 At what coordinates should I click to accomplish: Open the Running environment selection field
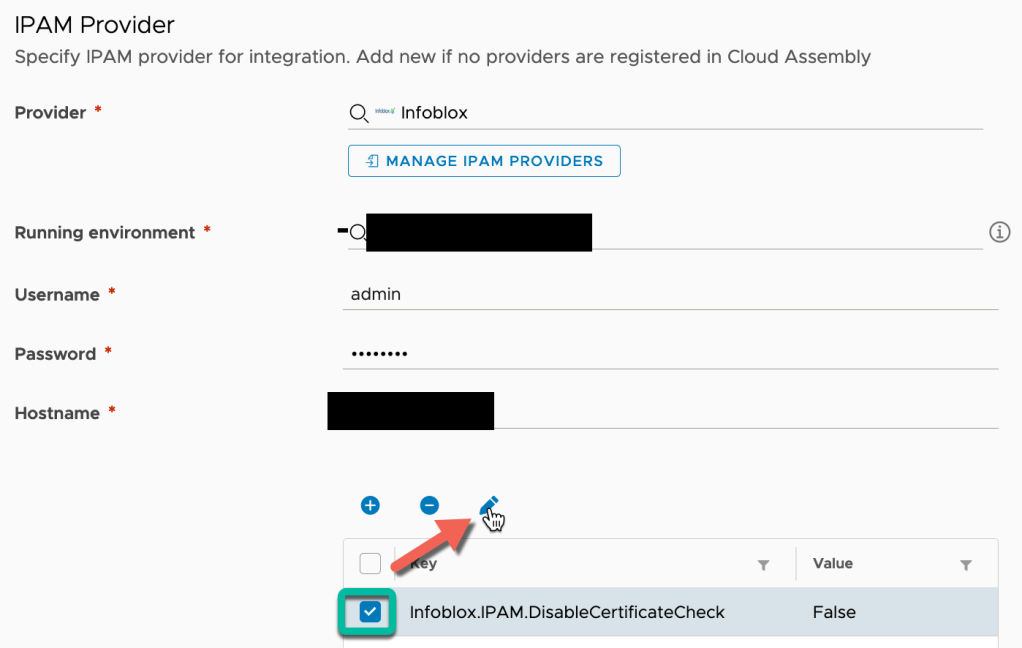pos(780,232)
